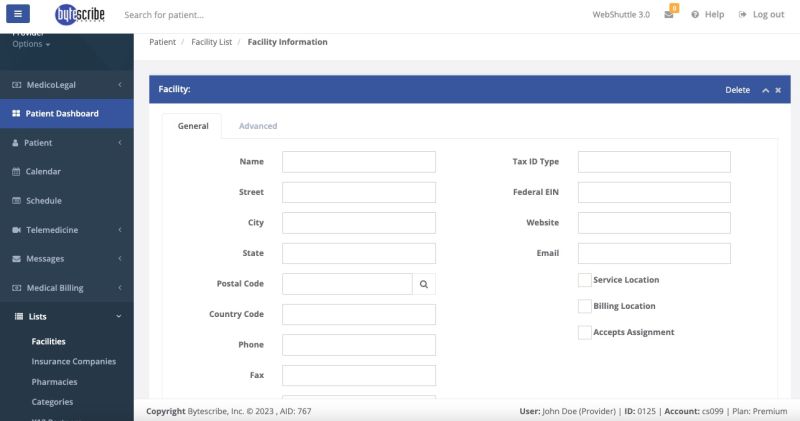800x421 pixels.
Task: Open the Provider Options dropdown
Action: [31, 44]
